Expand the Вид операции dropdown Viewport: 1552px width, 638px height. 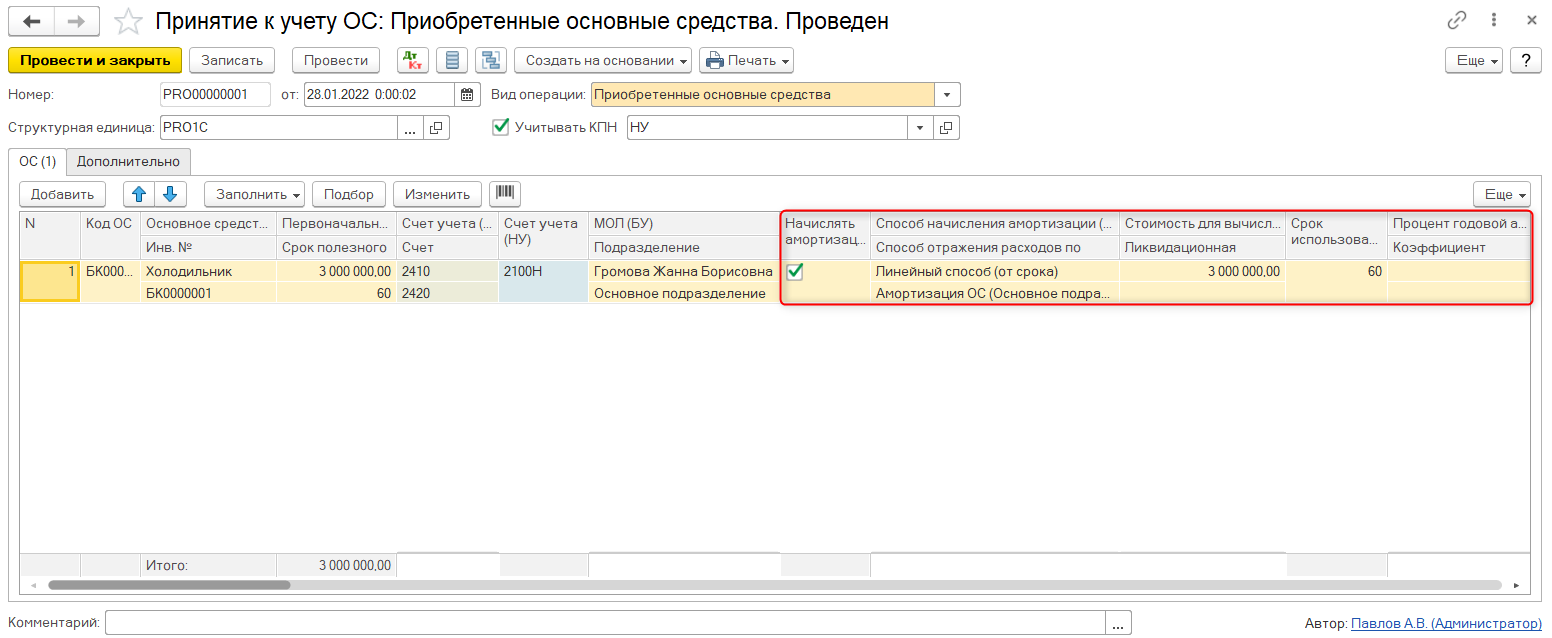click(947, 95)
